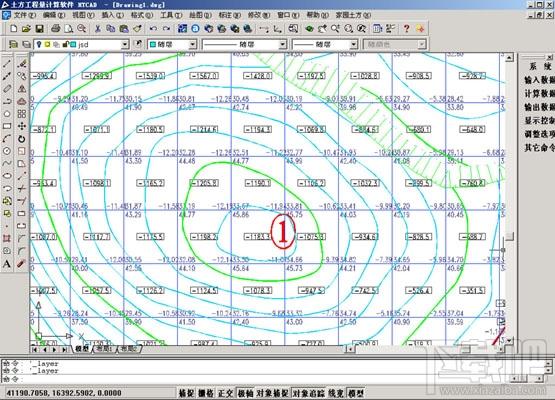The image size is (555, 400).
Task: Click the New drawing icon
Action: 13,29
